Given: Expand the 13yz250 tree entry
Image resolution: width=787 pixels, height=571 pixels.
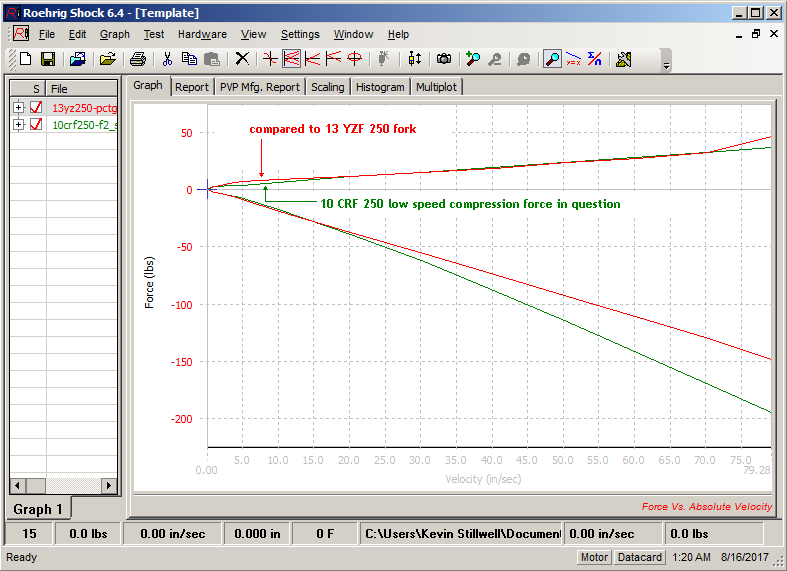Looking at the screenshot, I should 18,107.
